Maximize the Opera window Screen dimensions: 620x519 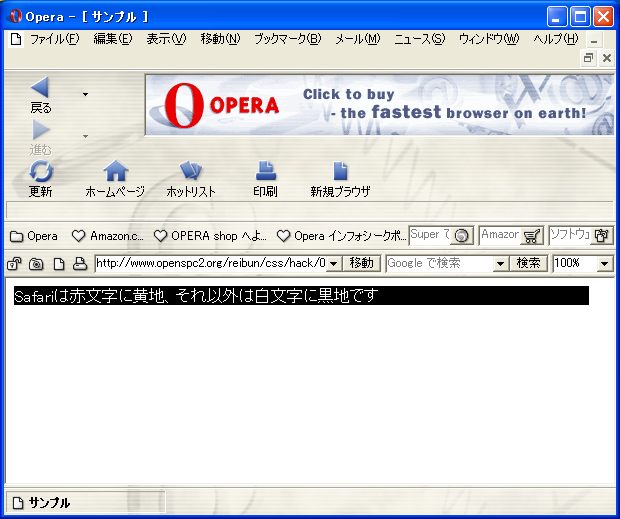pos(580,17)
